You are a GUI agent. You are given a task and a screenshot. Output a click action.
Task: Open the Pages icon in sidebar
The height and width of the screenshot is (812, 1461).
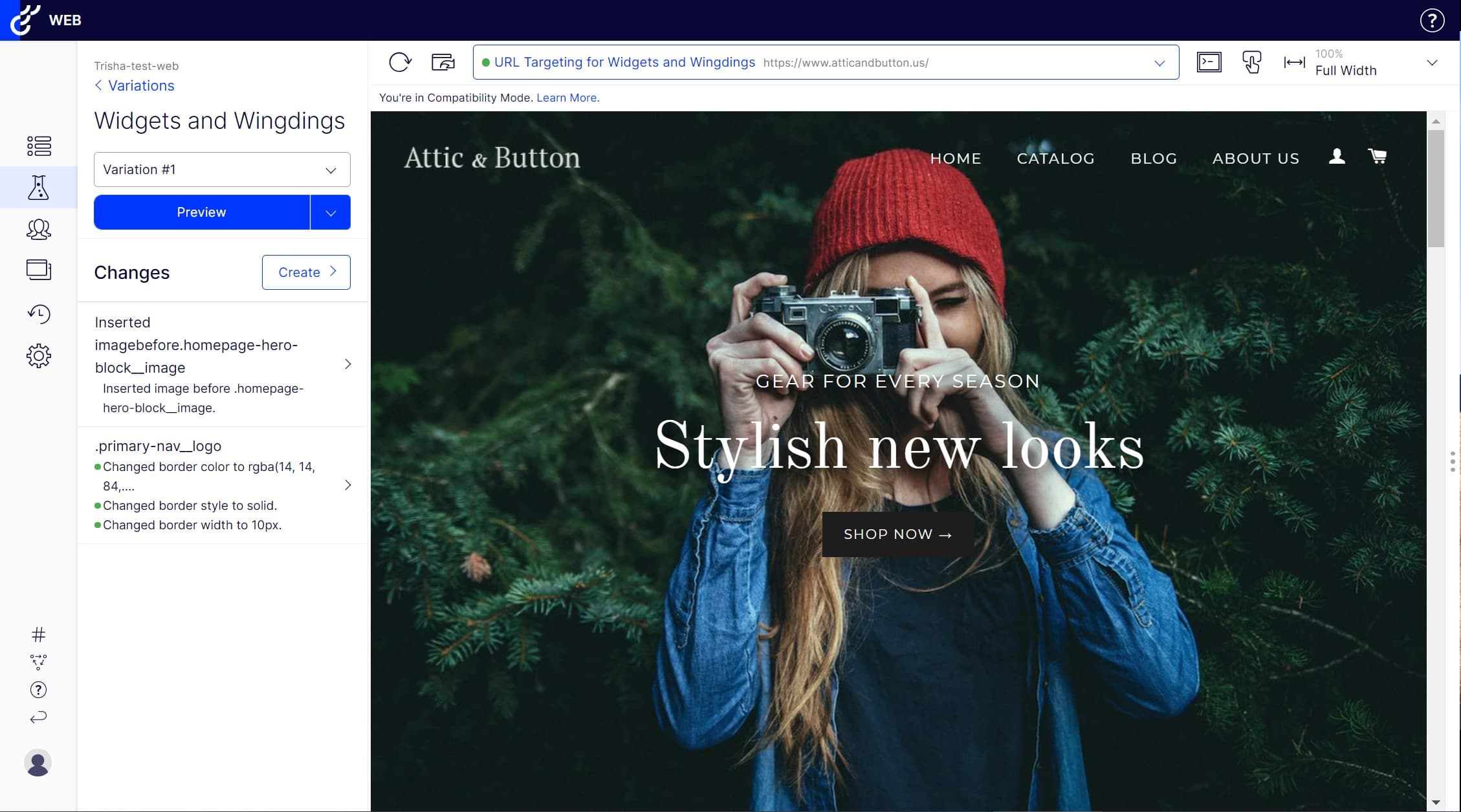point(39,270)
